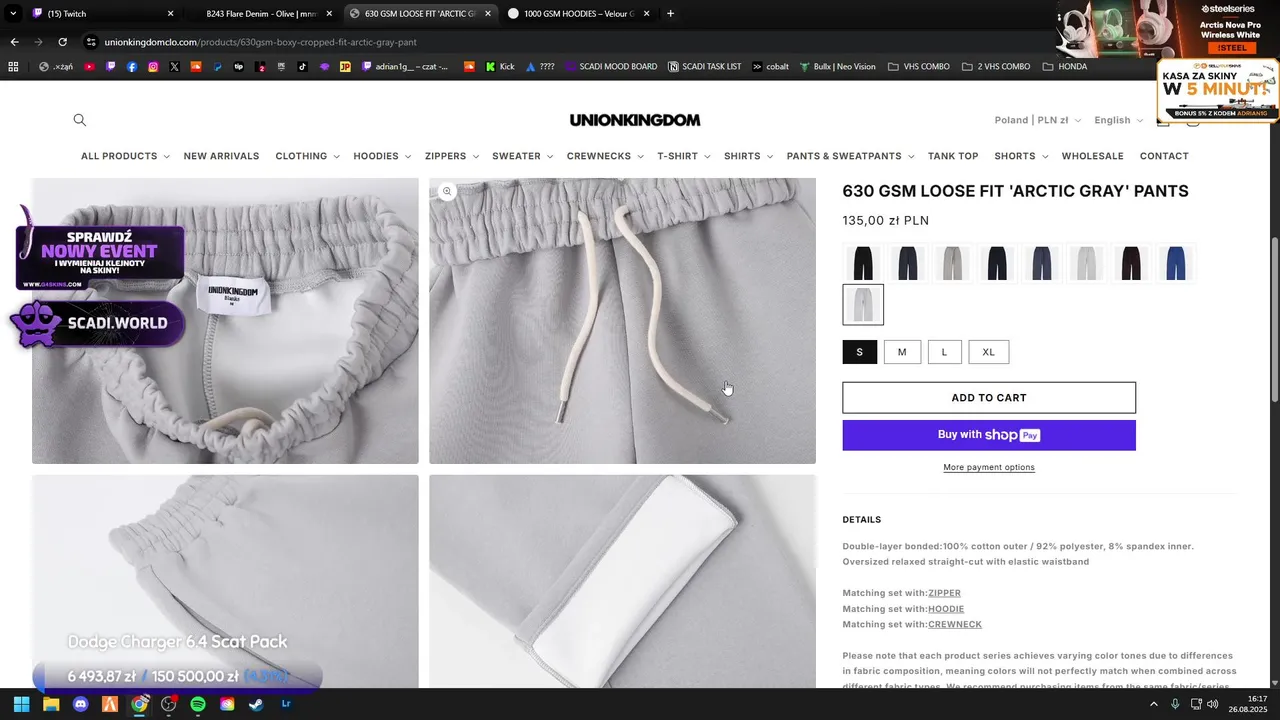Open Discord from the taskbar

click(81, 704)
